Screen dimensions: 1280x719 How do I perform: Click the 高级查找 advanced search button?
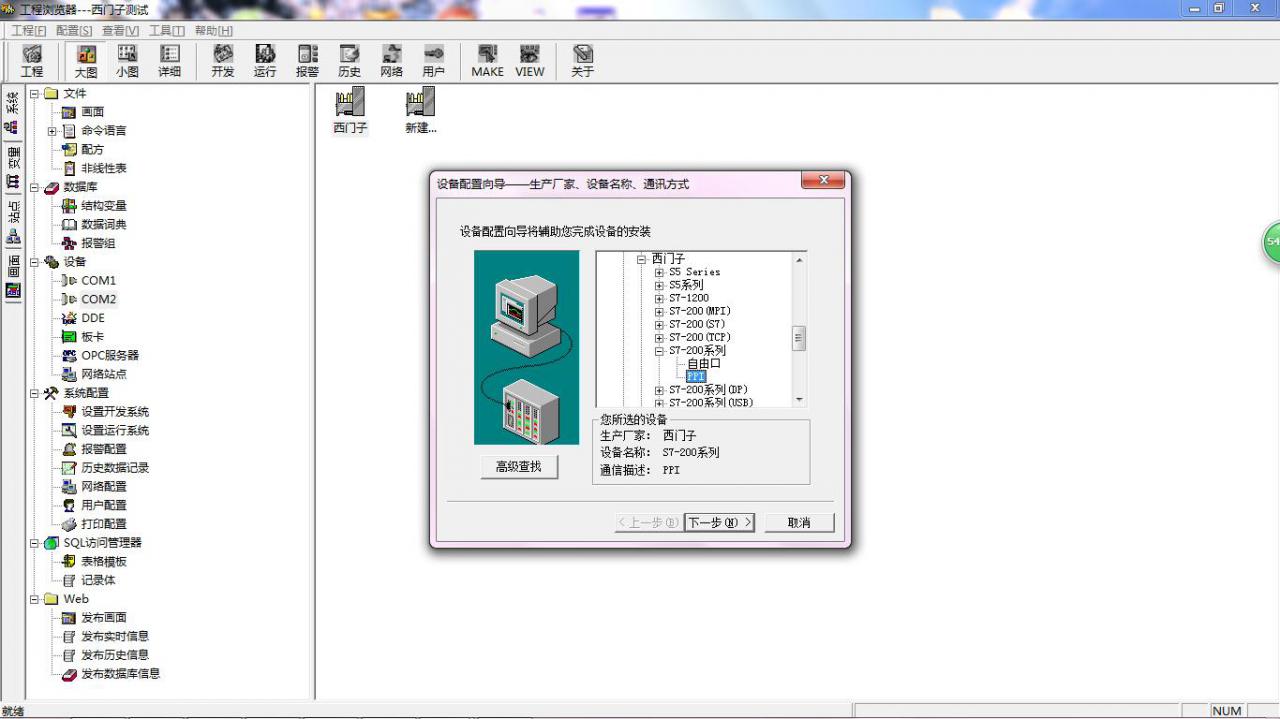coord(518,467)
